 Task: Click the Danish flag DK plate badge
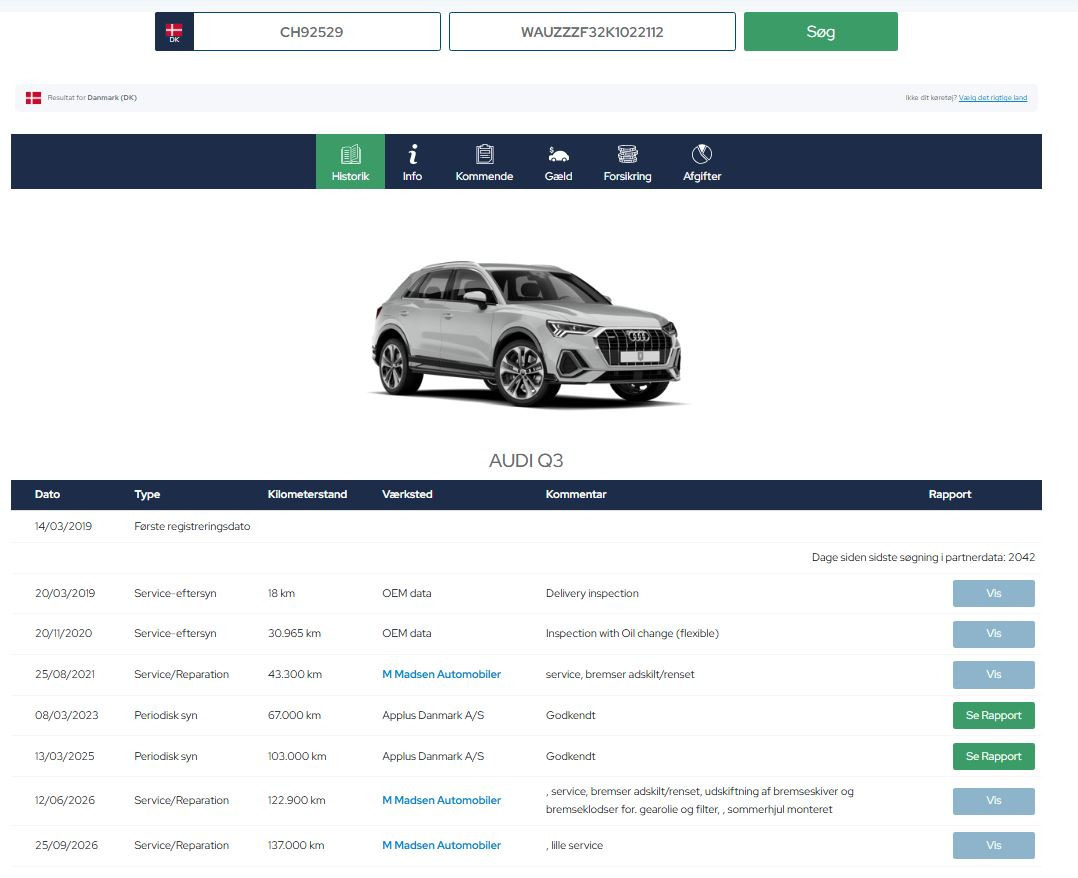pos(174,32)
